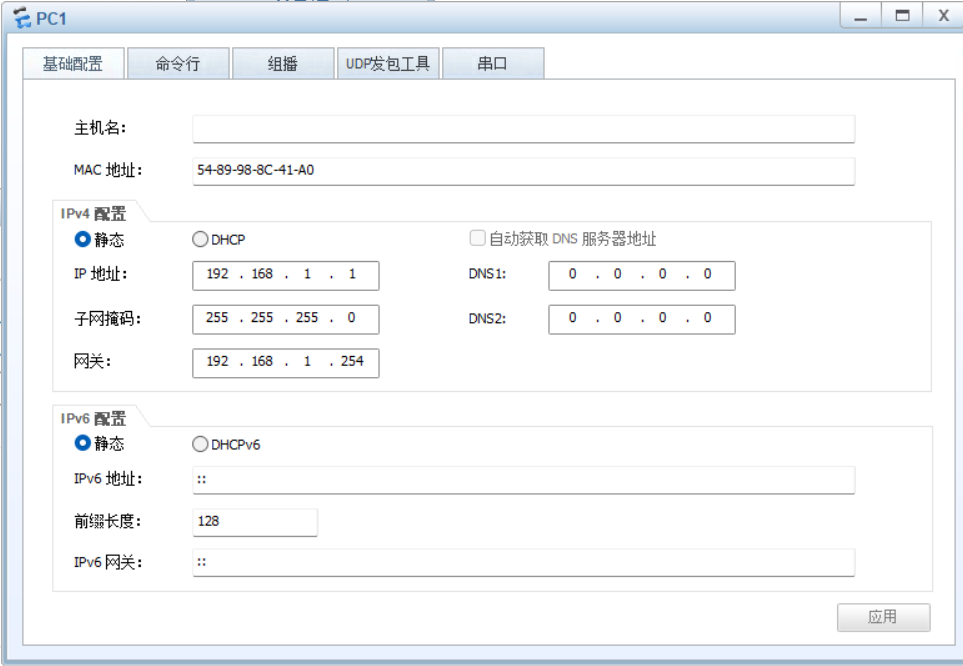Open the 组播 tab
Viewport: 963px width, 666px height.
283,63
